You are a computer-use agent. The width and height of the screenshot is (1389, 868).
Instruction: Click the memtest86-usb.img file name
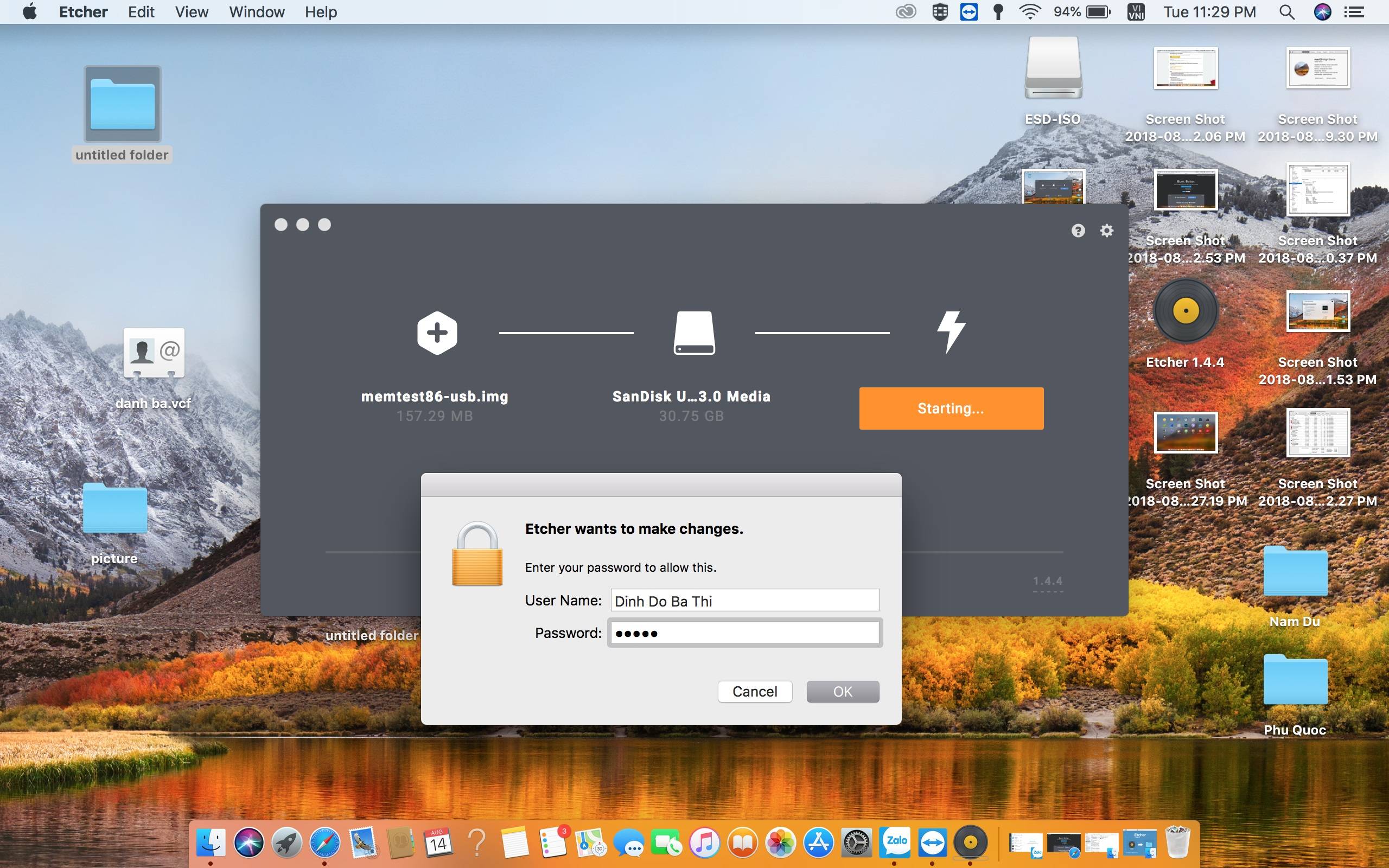coord(435,397)
